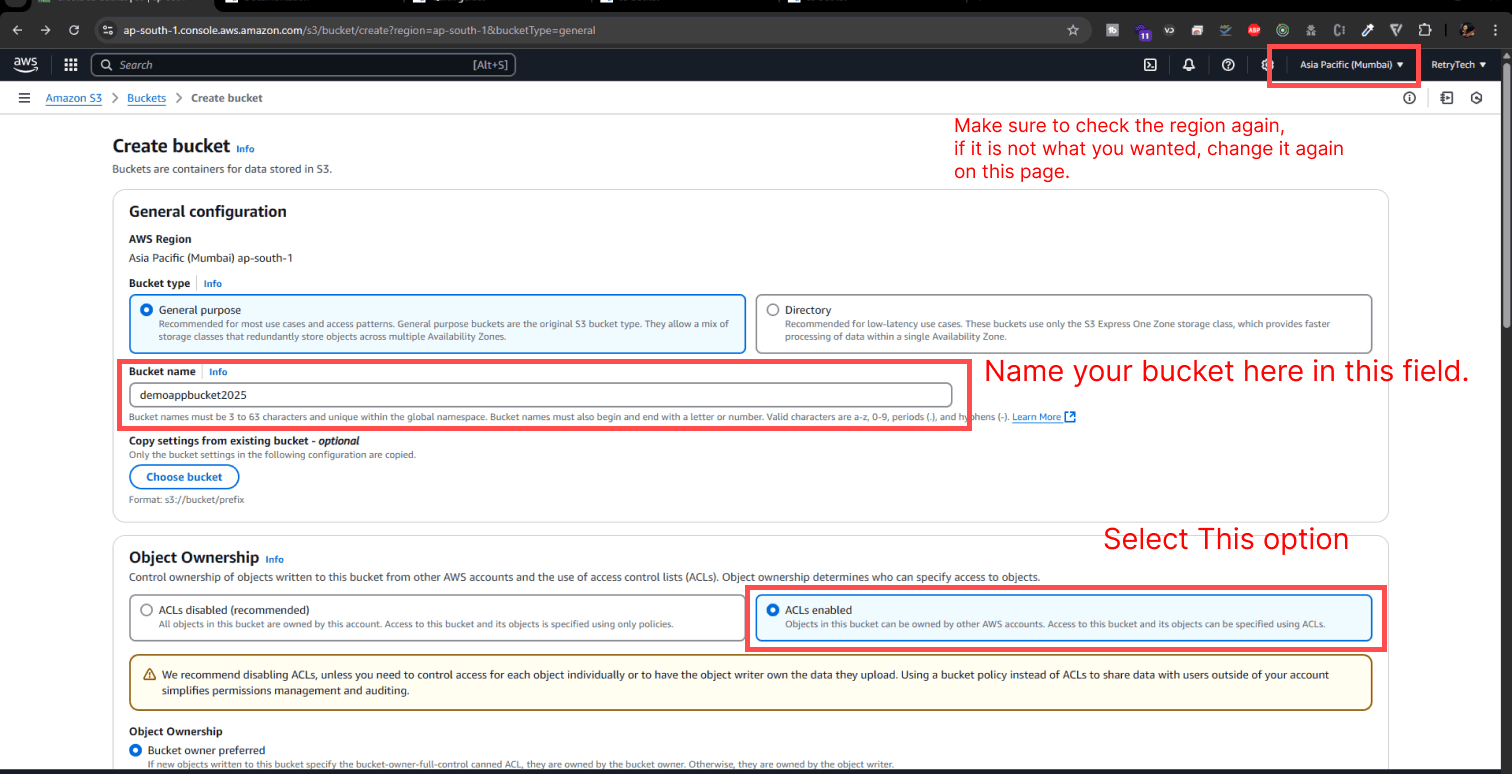Navigate to Amazon S3 breadcrumb link
1512x774 pixels.
pos(73,97)
